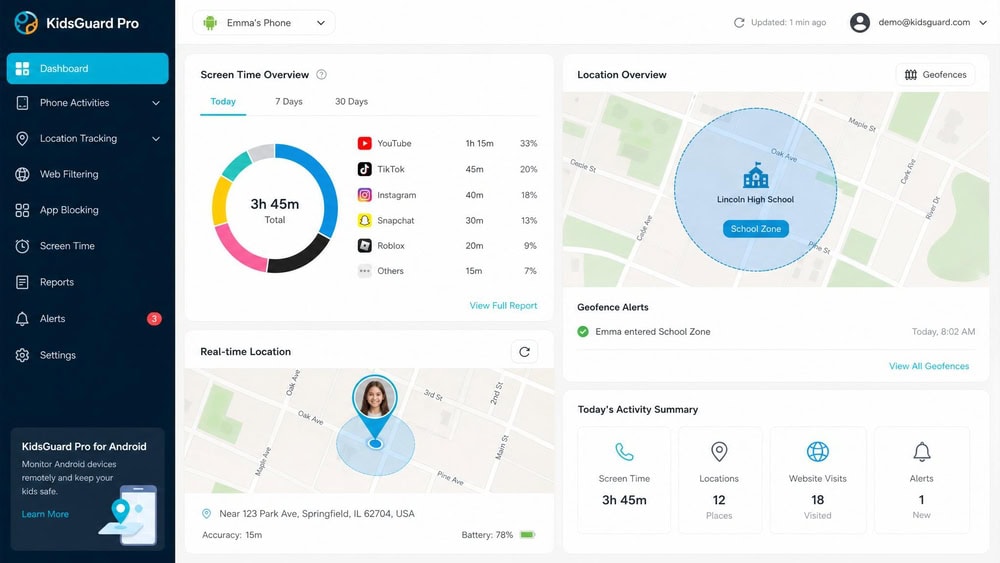This screenshot has width=1000, height=563.
Task: Click the Website Visits globe icon
Action: point(818,451)
